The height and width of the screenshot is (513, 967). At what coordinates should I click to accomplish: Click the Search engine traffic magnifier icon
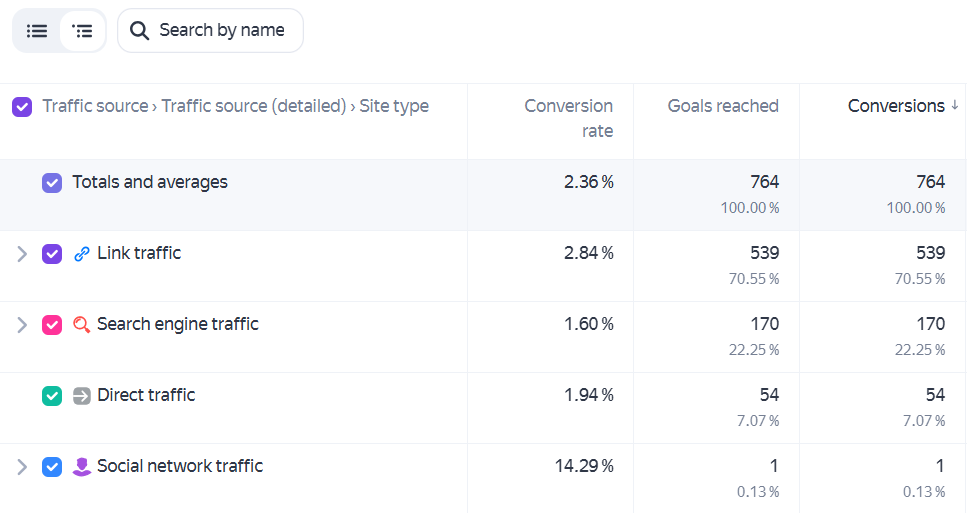pyautogui.click(x=81, y=325)
